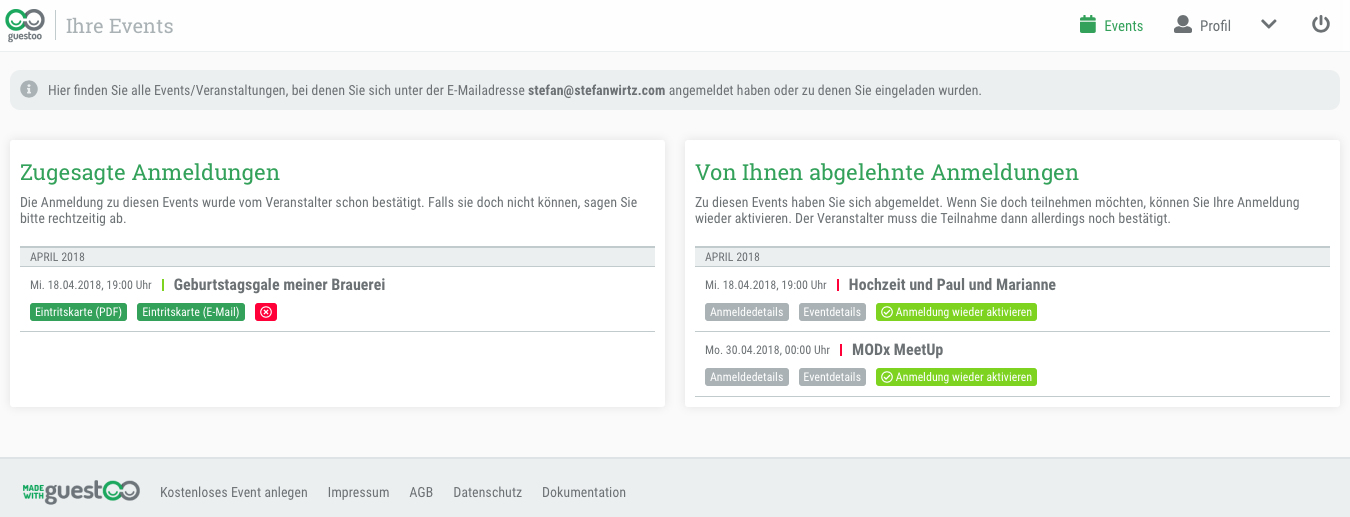
Task: Open the Dokumentation footer link
Action: [x=584, y=492]
